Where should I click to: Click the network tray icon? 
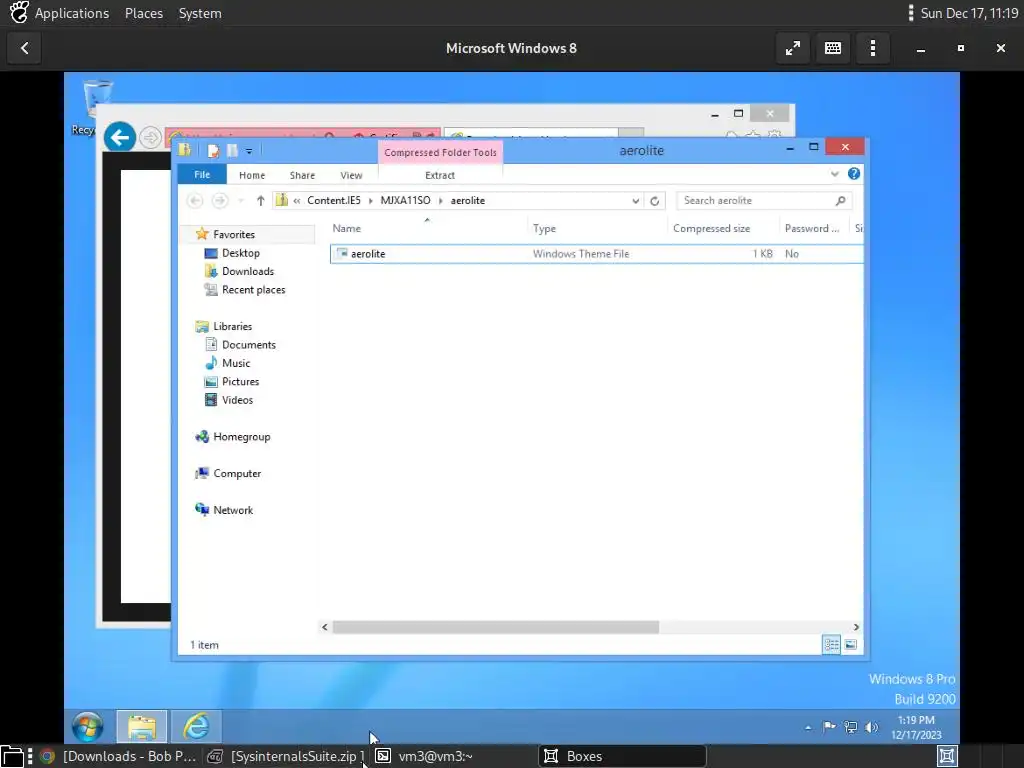coord(850,727)
